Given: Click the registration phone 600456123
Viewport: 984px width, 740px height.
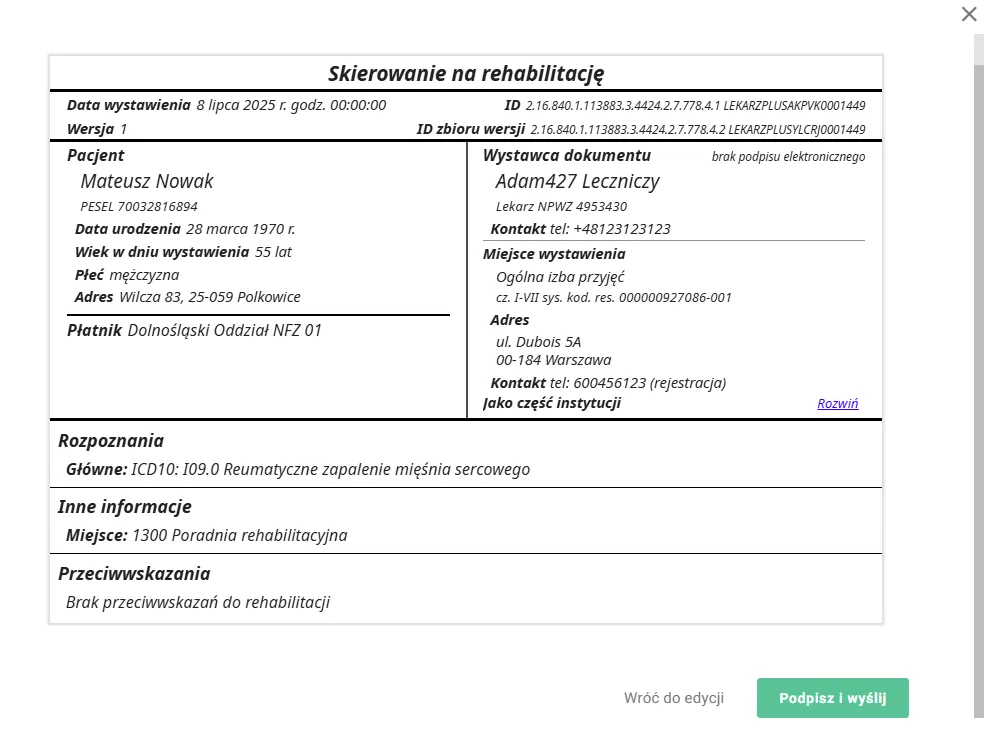Looking at the screenshot, I should point(642,383).
